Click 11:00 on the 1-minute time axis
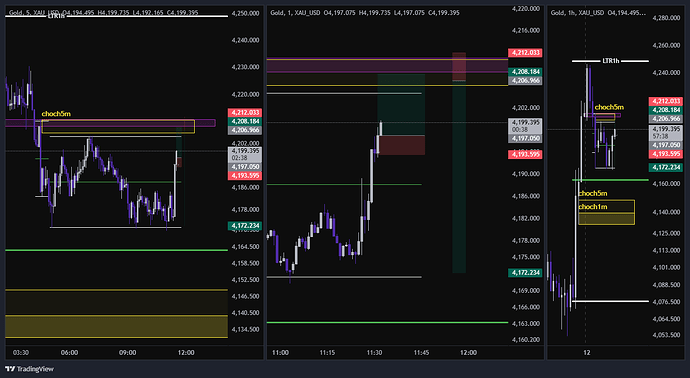Screen dimensions: 690x378 point(280,352)
